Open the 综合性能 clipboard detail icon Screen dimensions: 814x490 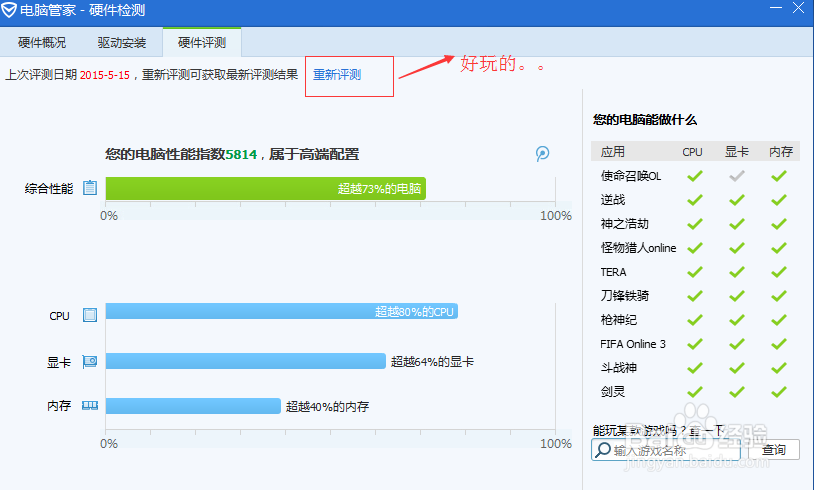pos(90,187)
